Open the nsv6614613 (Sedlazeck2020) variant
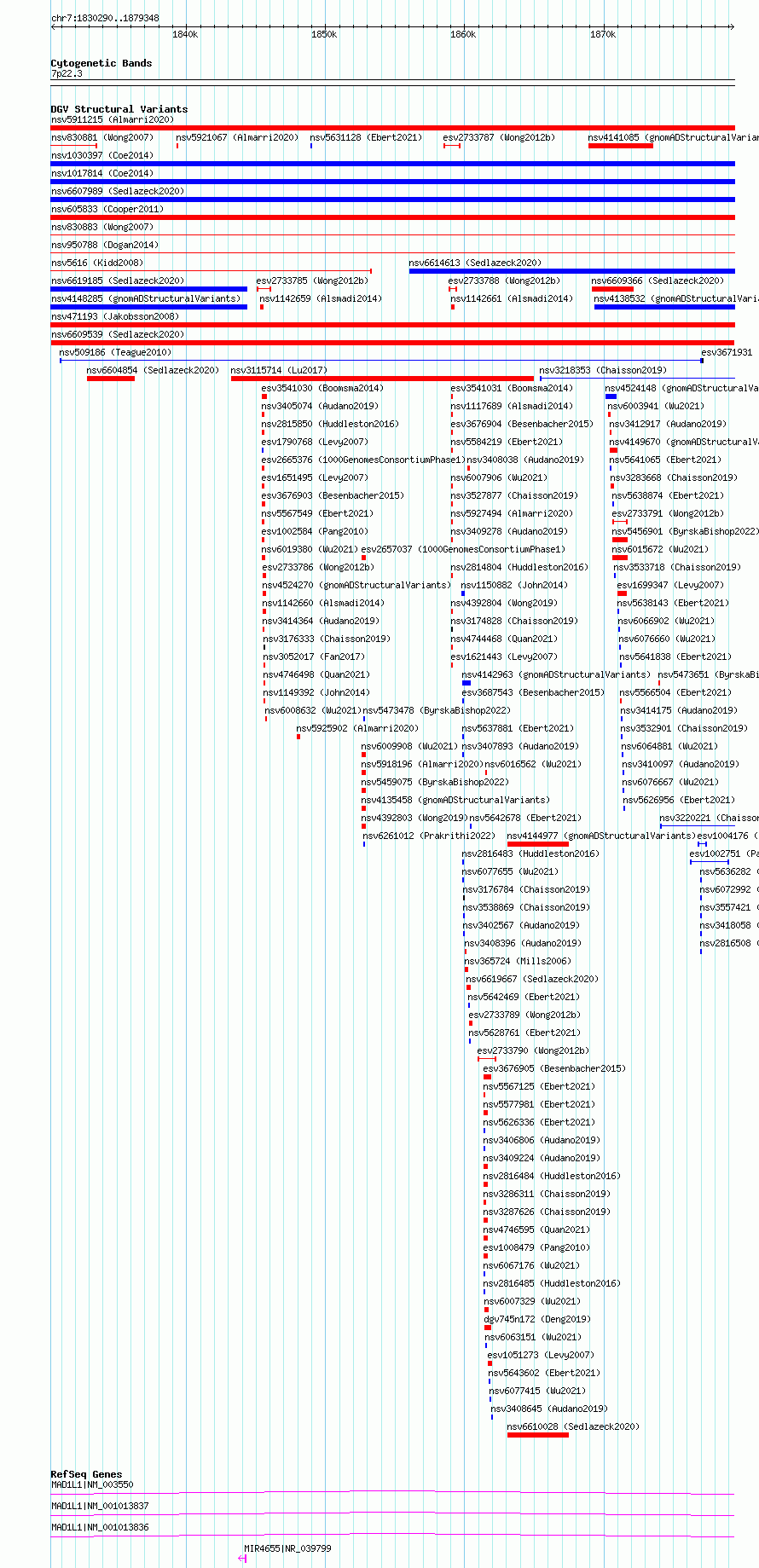Viewport: 759px width, 1568px height. 476,263
